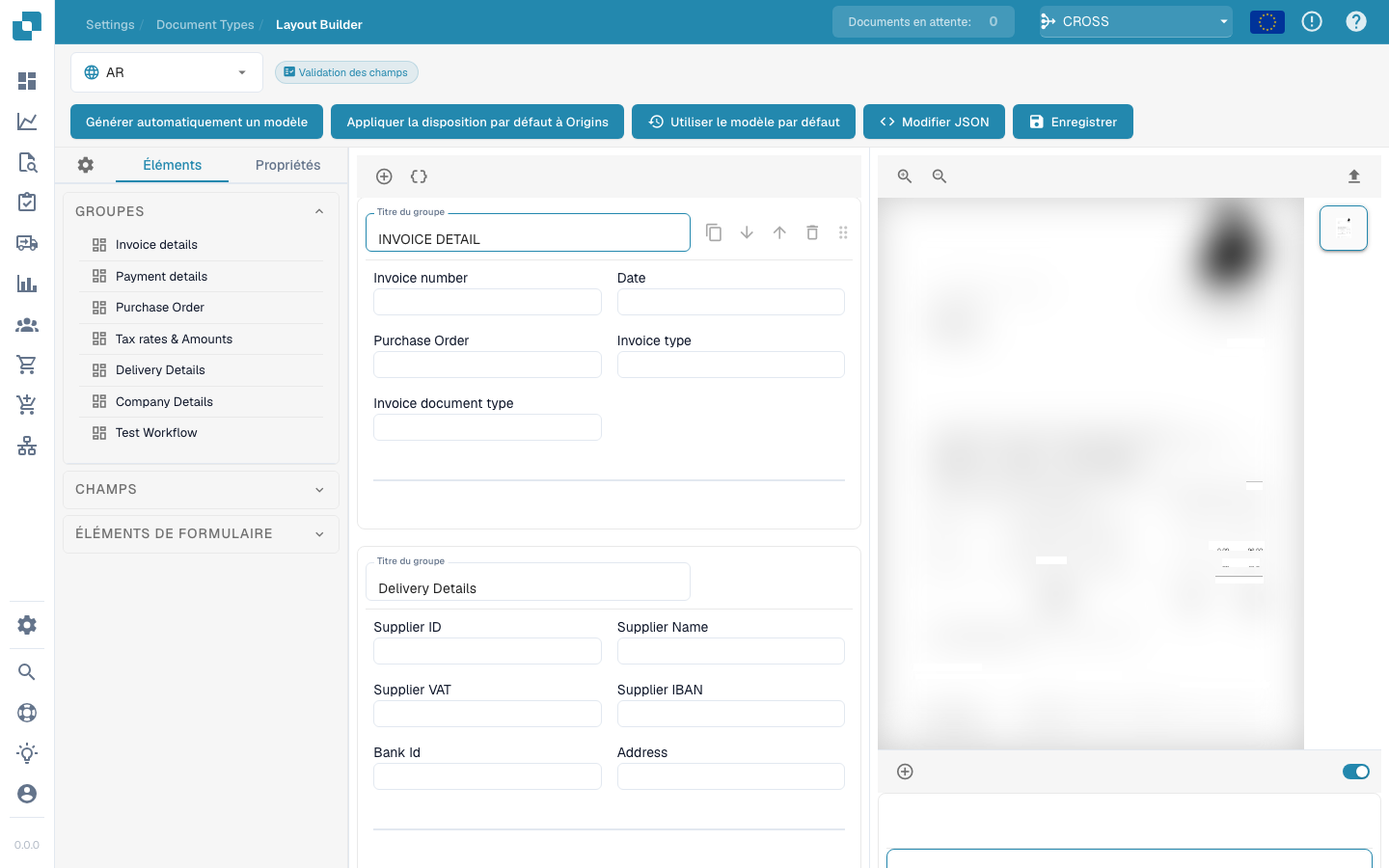The width and height of the screenshot is (1389, 868).
Task: Open the delivery truck sidebar icon
Action: 27,243
